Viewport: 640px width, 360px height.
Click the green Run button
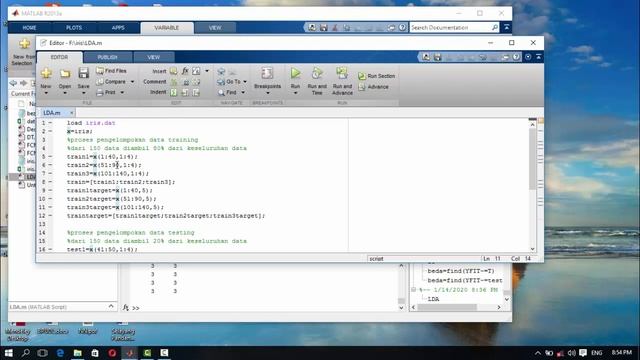click(x=296, y=73)
